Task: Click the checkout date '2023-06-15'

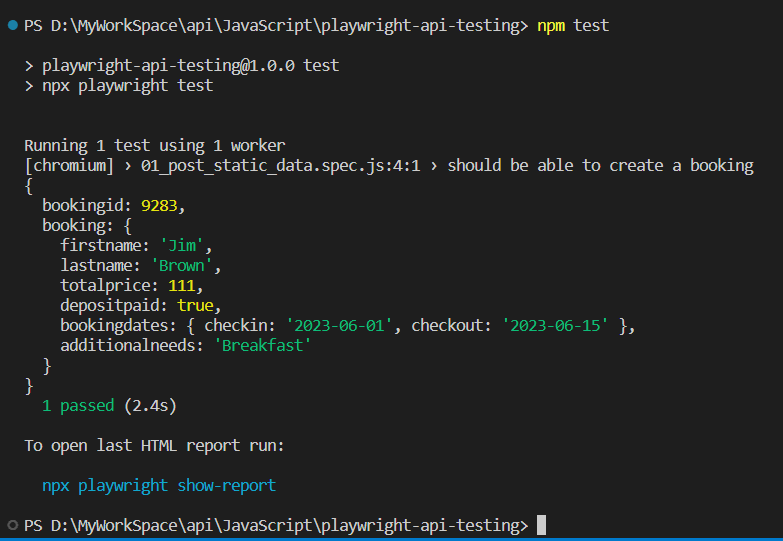Action: click(555, 325)
